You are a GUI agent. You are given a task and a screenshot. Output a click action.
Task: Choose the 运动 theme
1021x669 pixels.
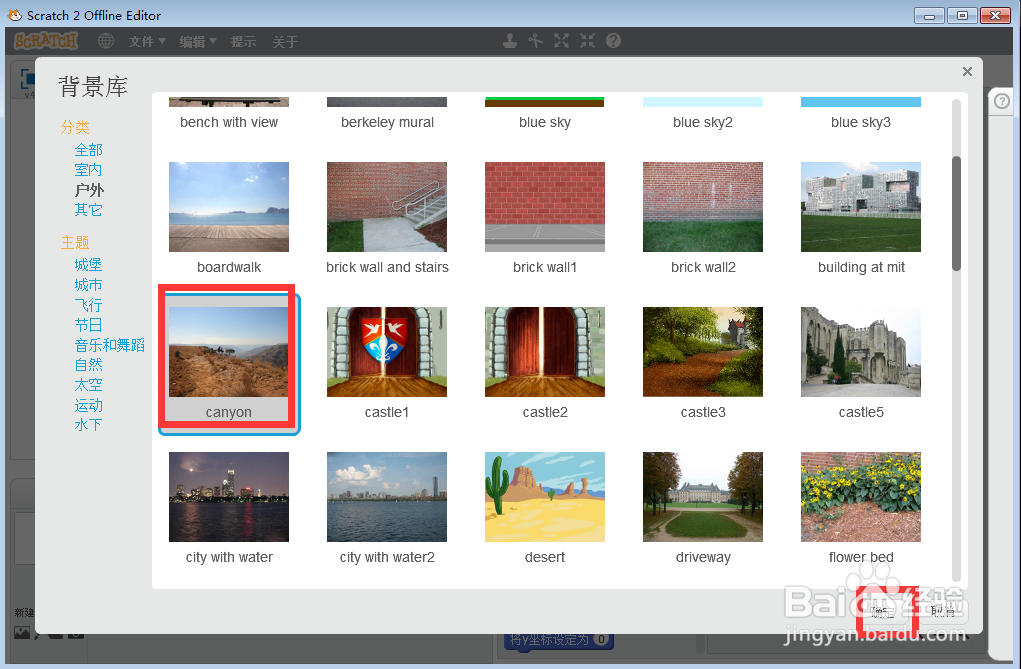(89, 405)
